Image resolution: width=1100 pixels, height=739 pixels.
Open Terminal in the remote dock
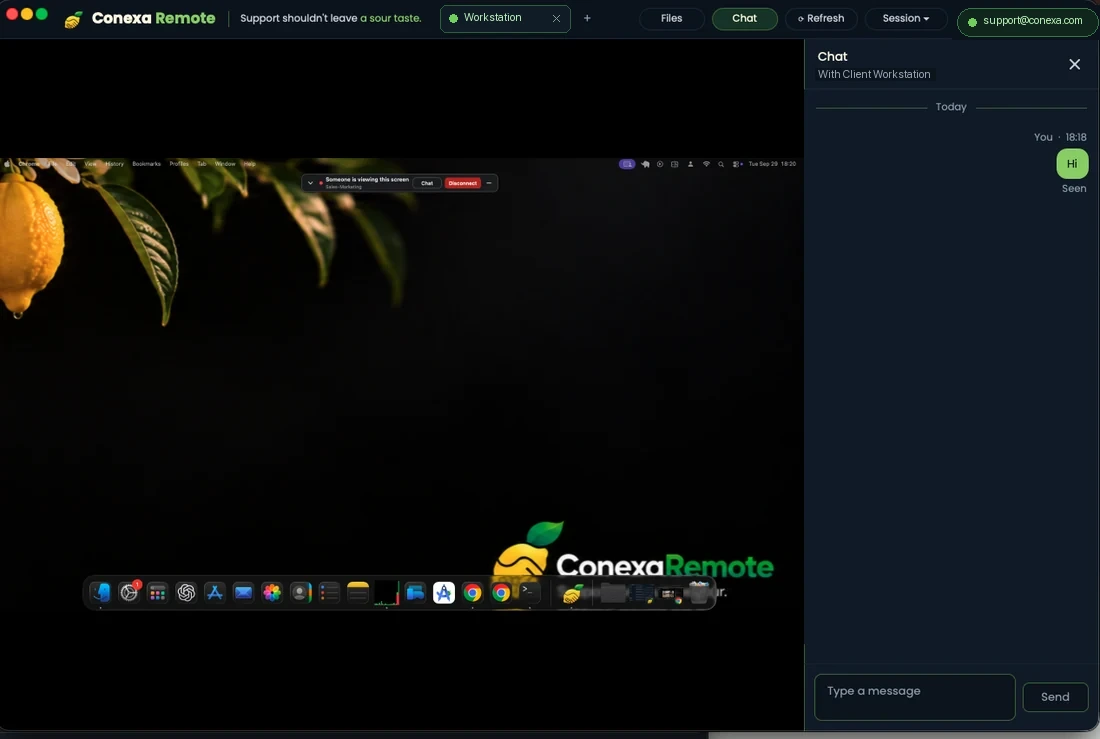(x=529, y=592)
